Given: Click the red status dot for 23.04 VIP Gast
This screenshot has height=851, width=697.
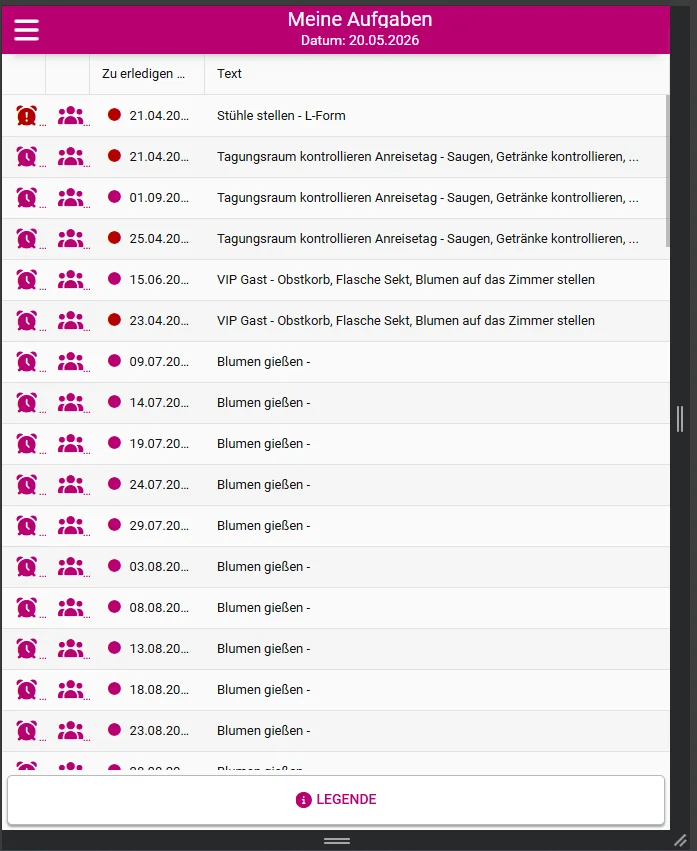Looking at the screenshot, I should coord(114,320).
